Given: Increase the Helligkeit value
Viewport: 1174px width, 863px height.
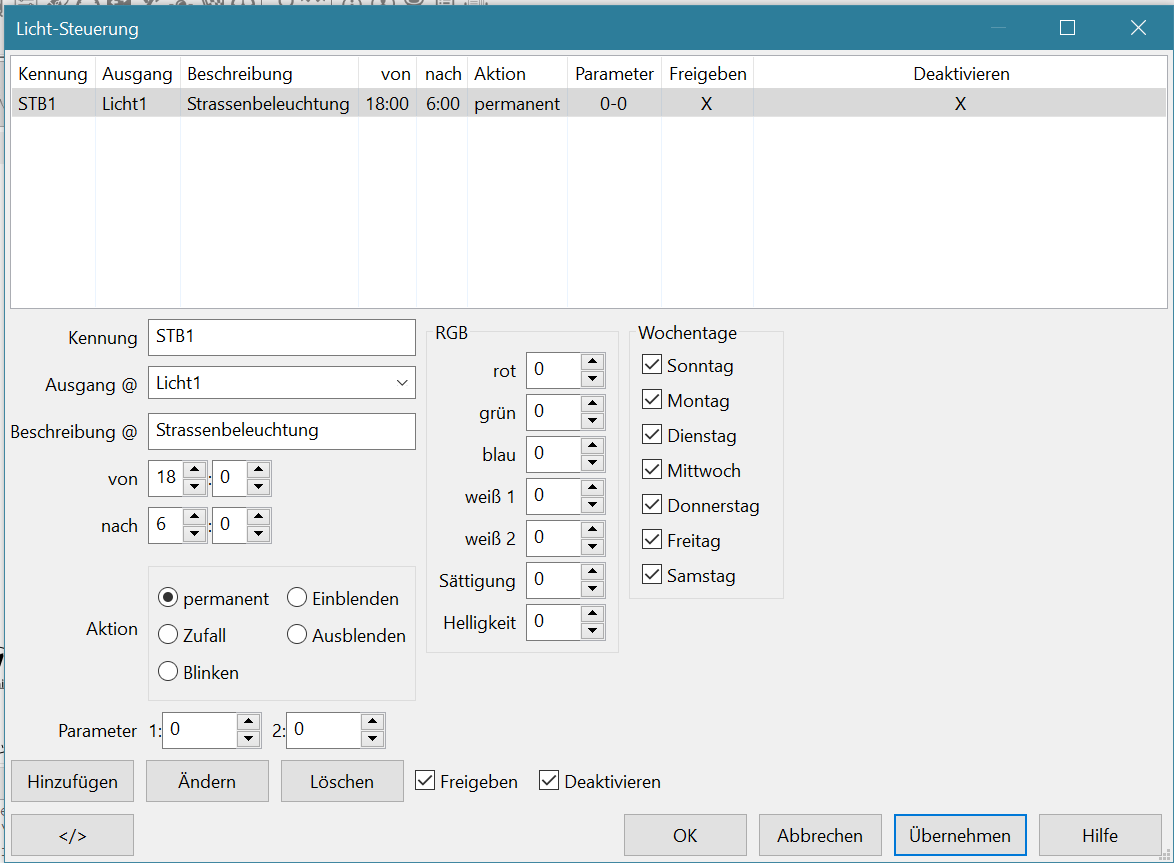Looking at the screenshot, I should (x=593, y=614).
